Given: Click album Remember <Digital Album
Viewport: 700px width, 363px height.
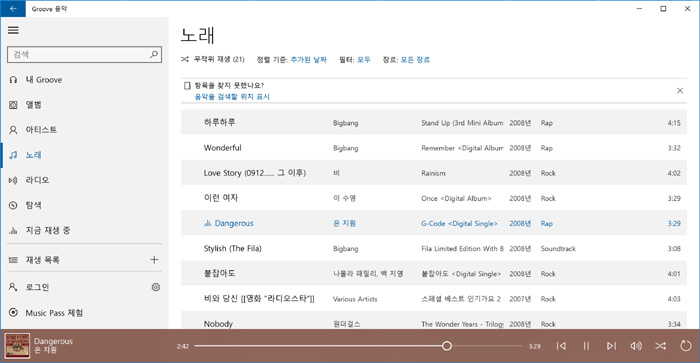Looking at the screenshot, I should pos(462,148).
